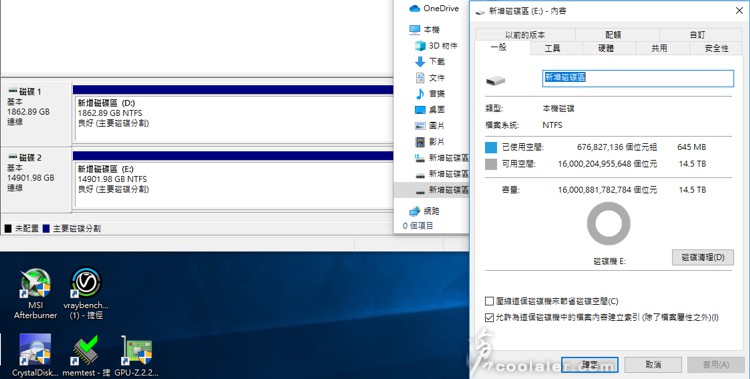
Task: Open the 以前的版本 tab
Action: (525, 35)
